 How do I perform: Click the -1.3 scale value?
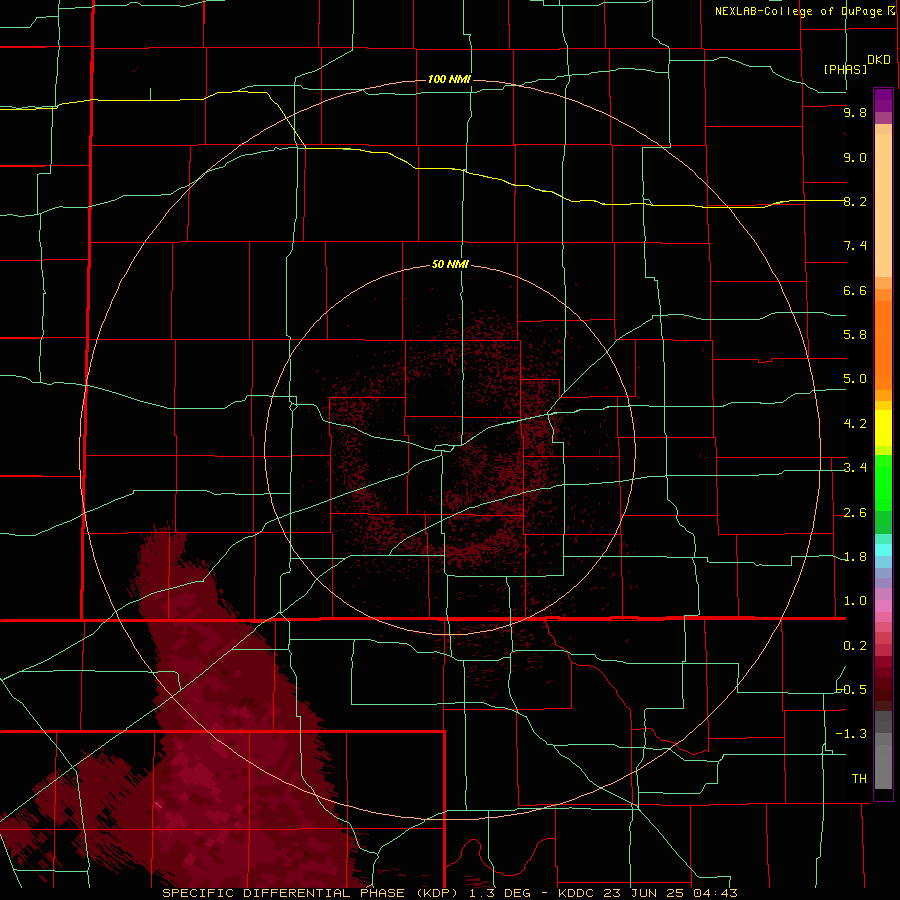point(852,734)
